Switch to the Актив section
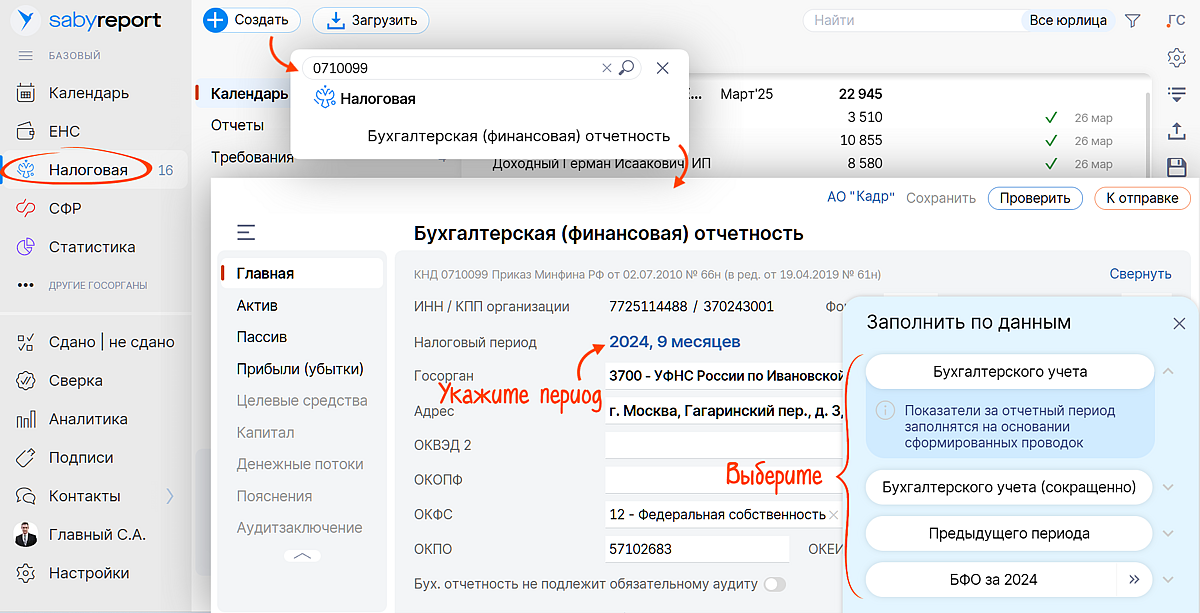This screenshot has height=613, width=1200. pyautogui.click(x=257, y=305)
